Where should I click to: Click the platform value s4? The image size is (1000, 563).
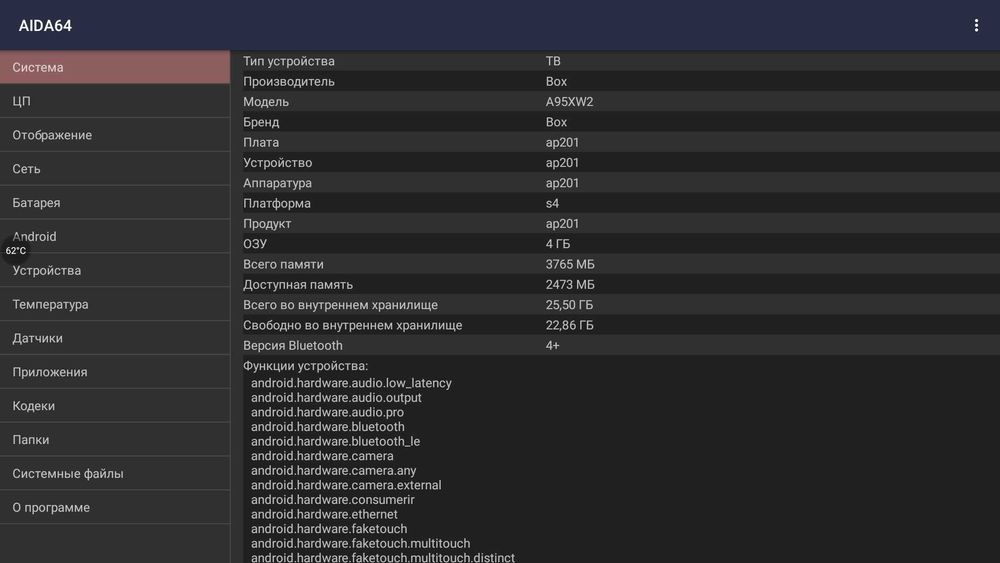552,203
